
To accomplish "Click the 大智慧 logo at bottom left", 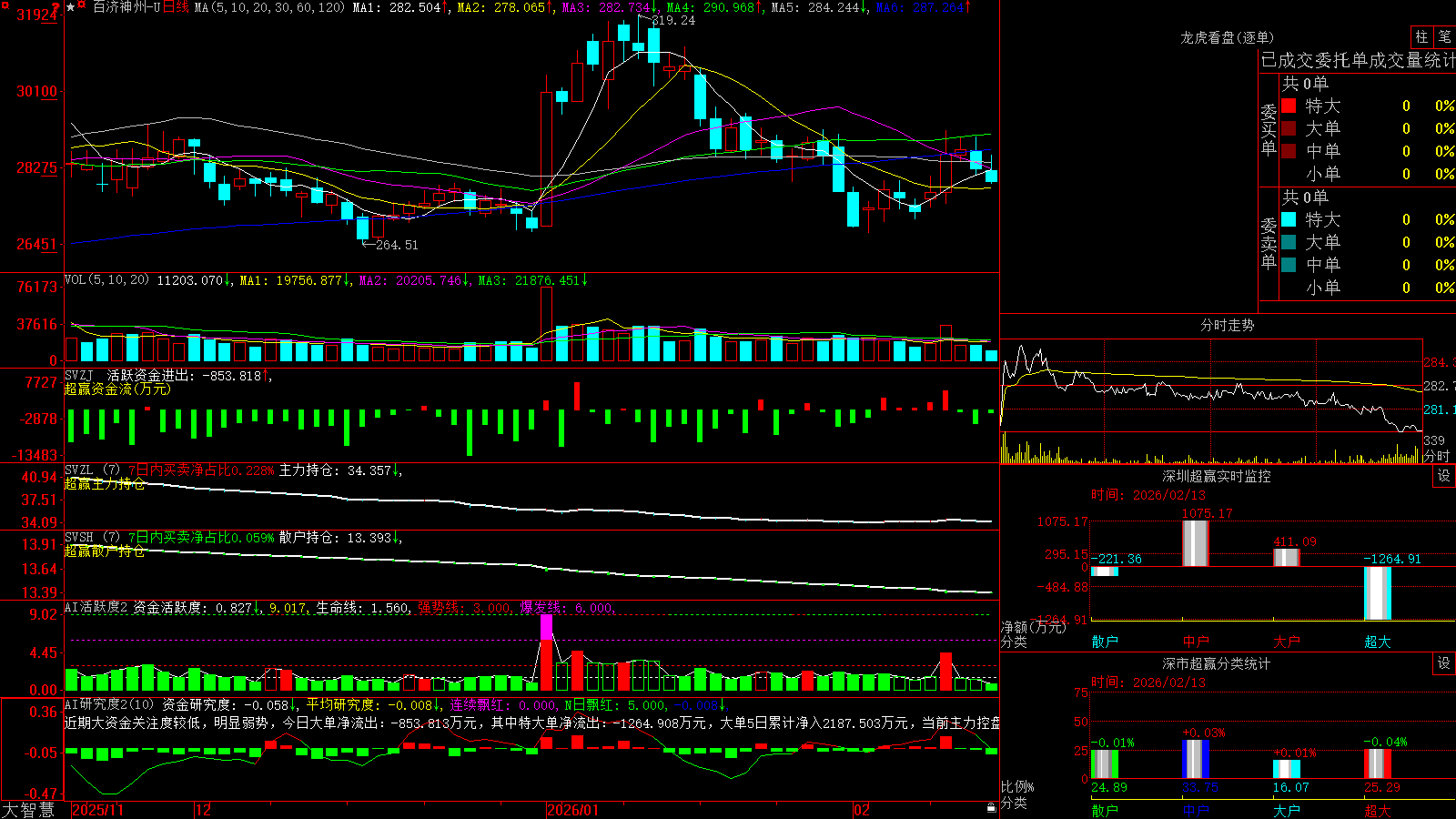I will point(28,810).
